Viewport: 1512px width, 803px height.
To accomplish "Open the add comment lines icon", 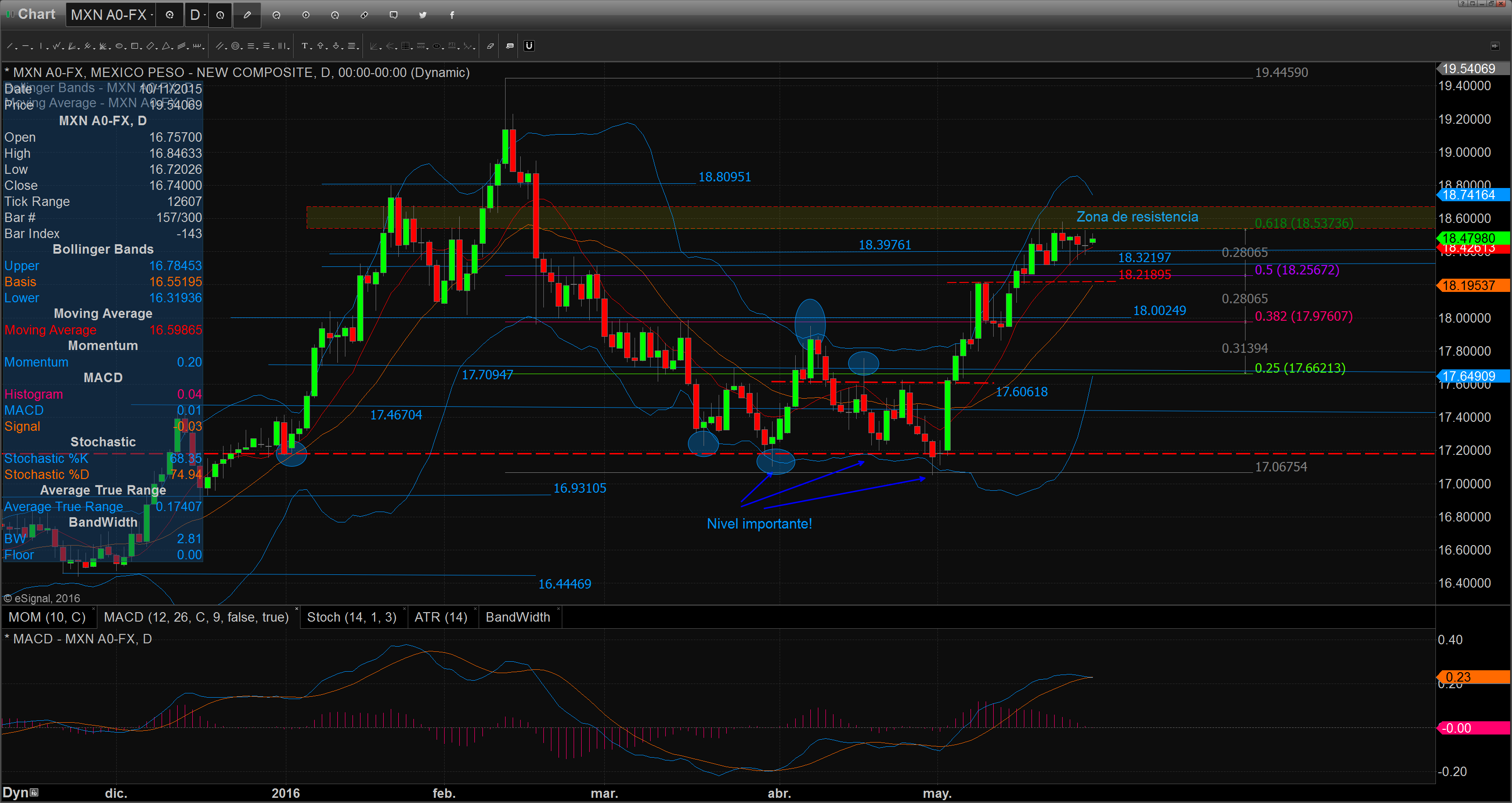I will tap(509, 46).
